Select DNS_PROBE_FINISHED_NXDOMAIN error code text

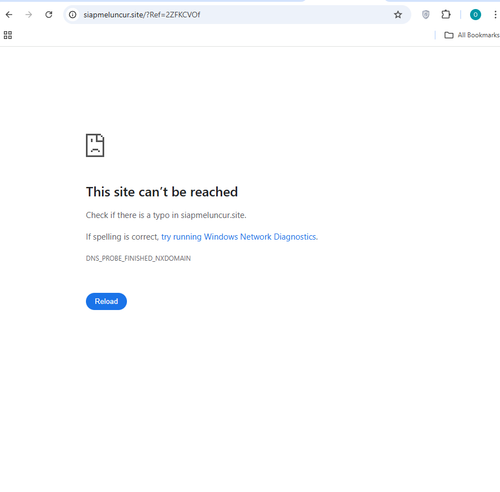(x=138, y=258)
